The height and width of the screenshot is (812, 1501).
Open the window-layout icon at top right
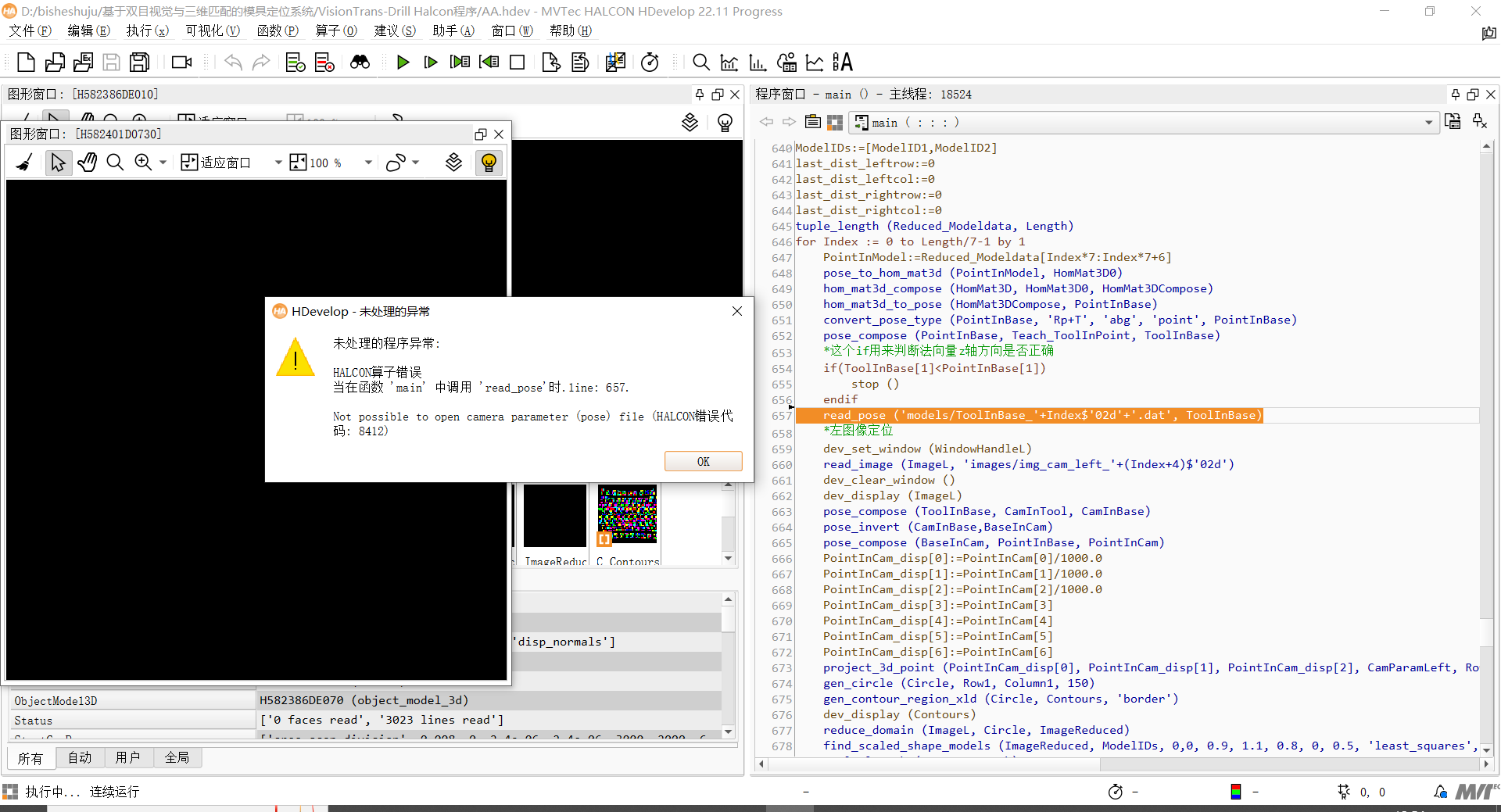pyautogui.click(x=1489, y=33)
